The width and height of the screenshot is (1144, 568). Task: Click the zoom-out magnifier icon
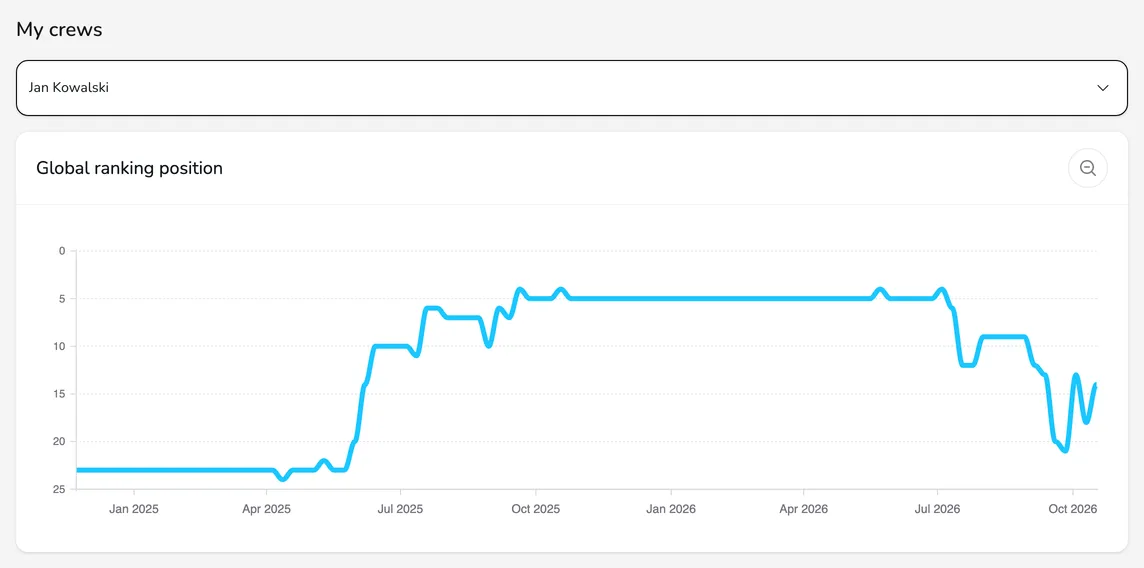(1088, 168)
